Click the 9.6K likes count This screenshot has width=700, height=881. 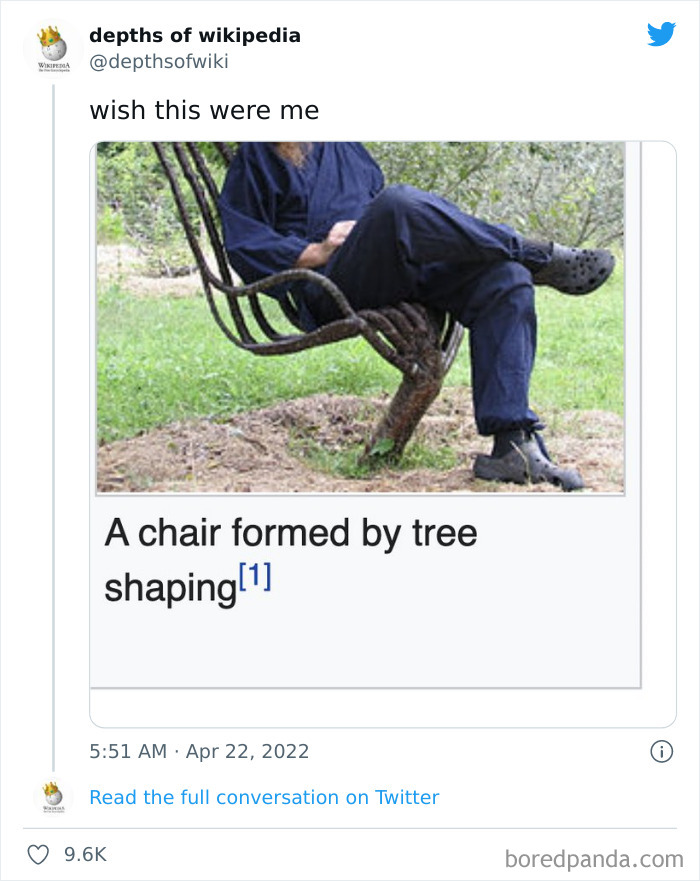coord(84,855)
